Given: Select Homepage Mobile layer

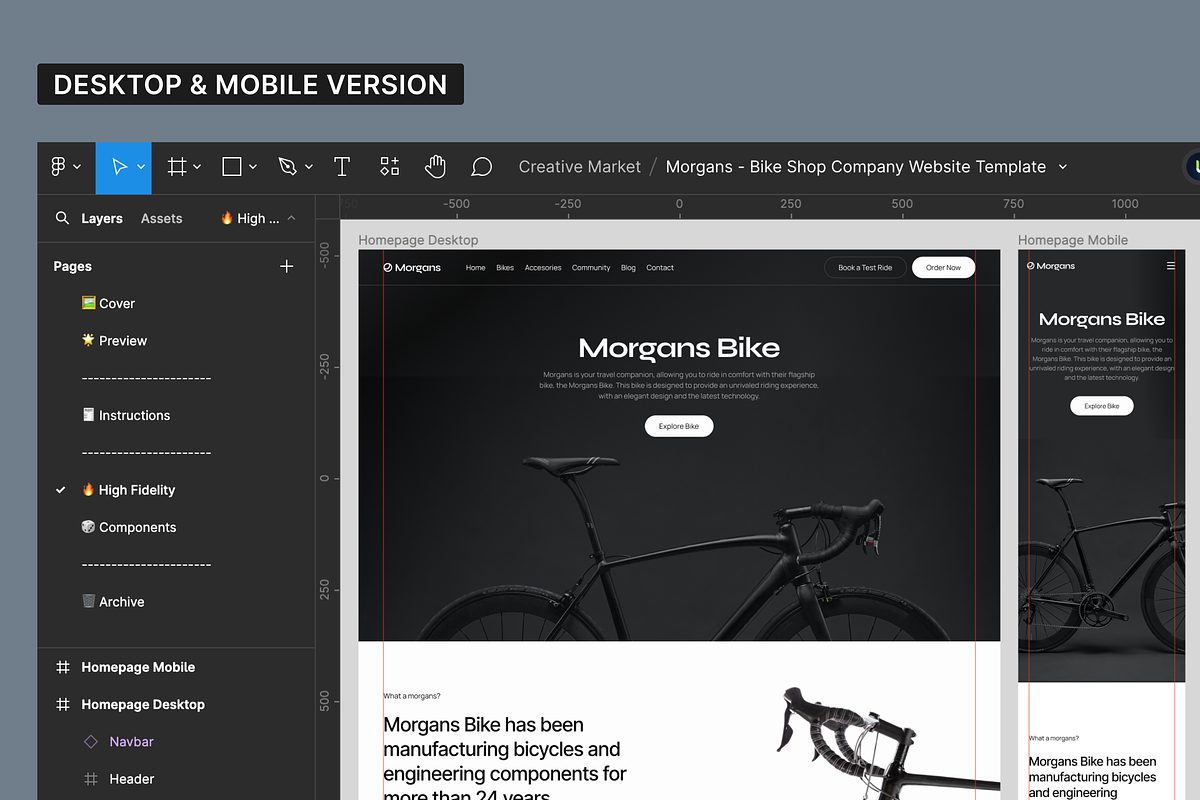Looking at the screenshot, I should 138,667.
